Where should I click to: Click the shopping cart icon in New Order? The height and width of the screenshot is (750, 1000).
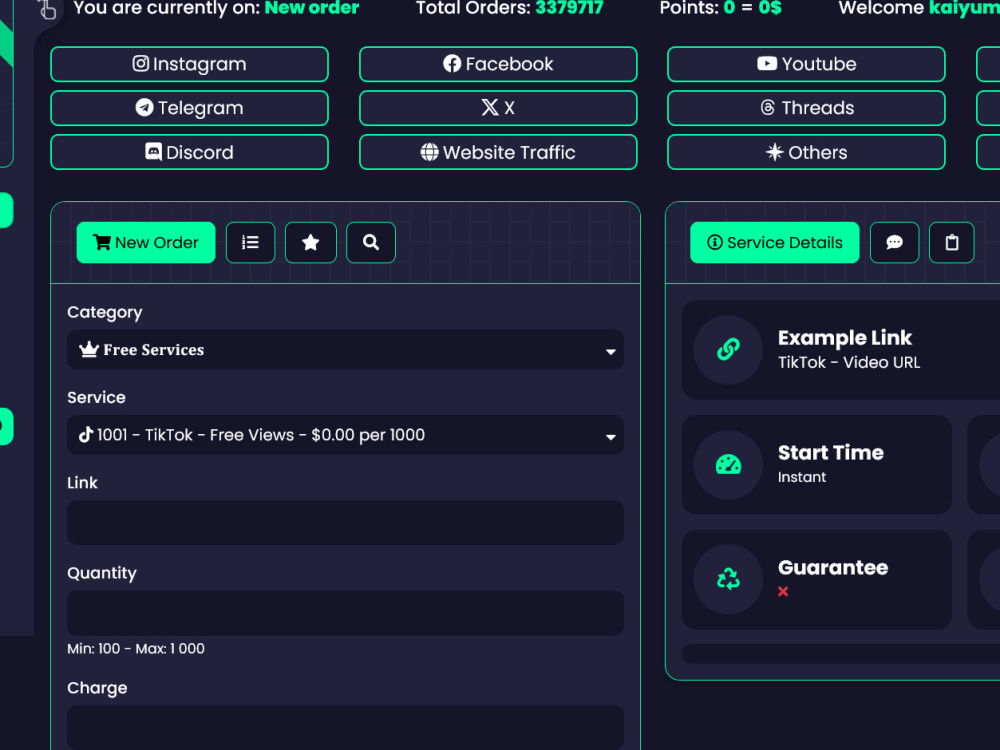click(102, 242)
